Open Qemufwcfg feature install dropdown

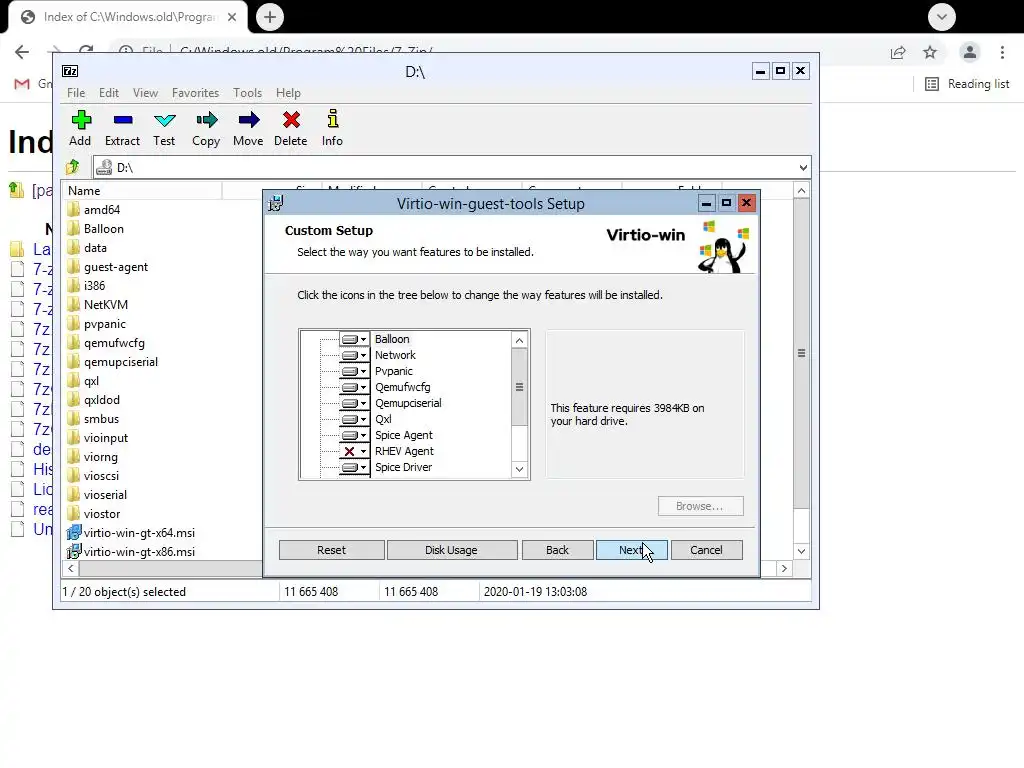[x=354, y=387]
